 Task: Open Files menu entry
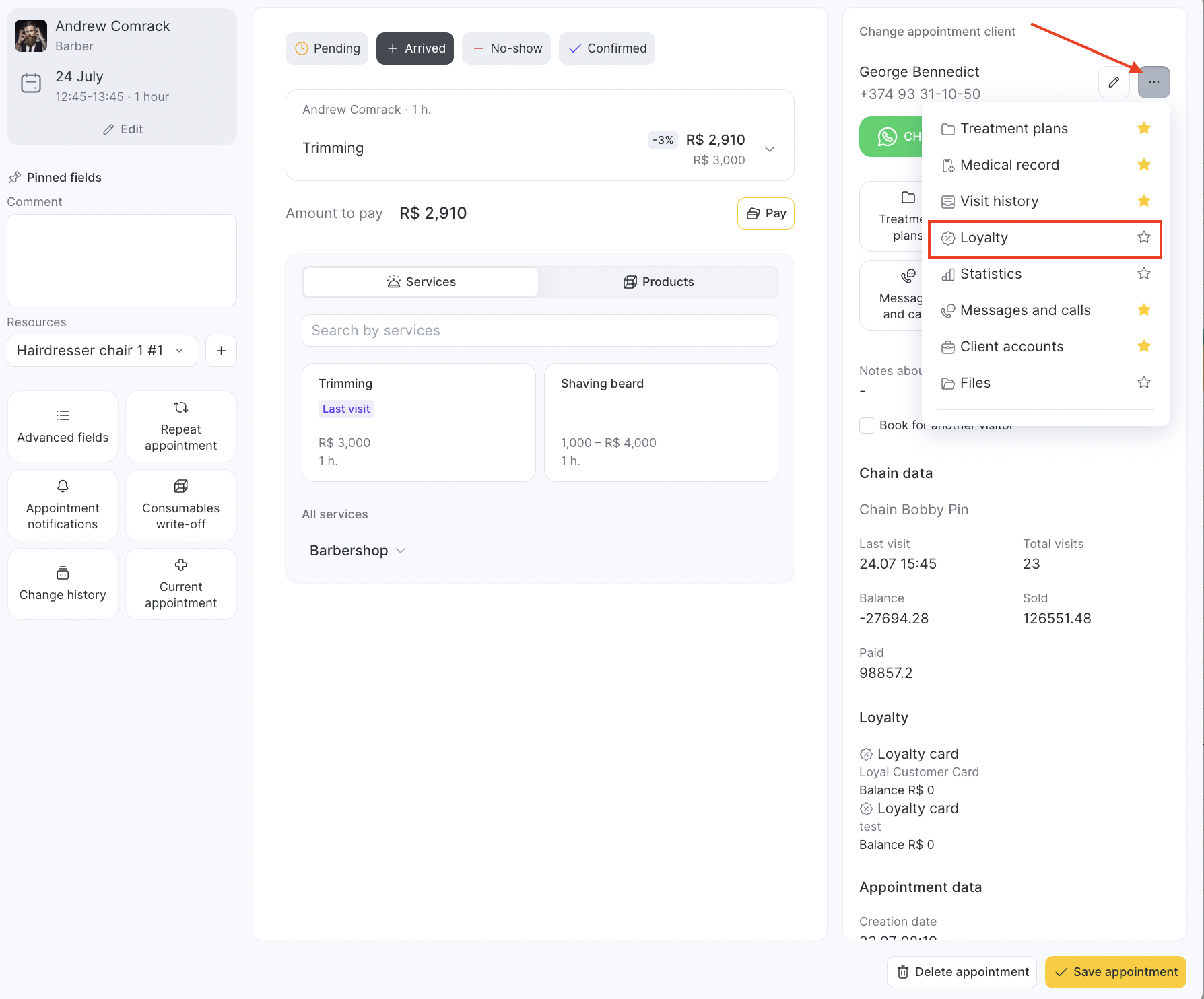974,383
